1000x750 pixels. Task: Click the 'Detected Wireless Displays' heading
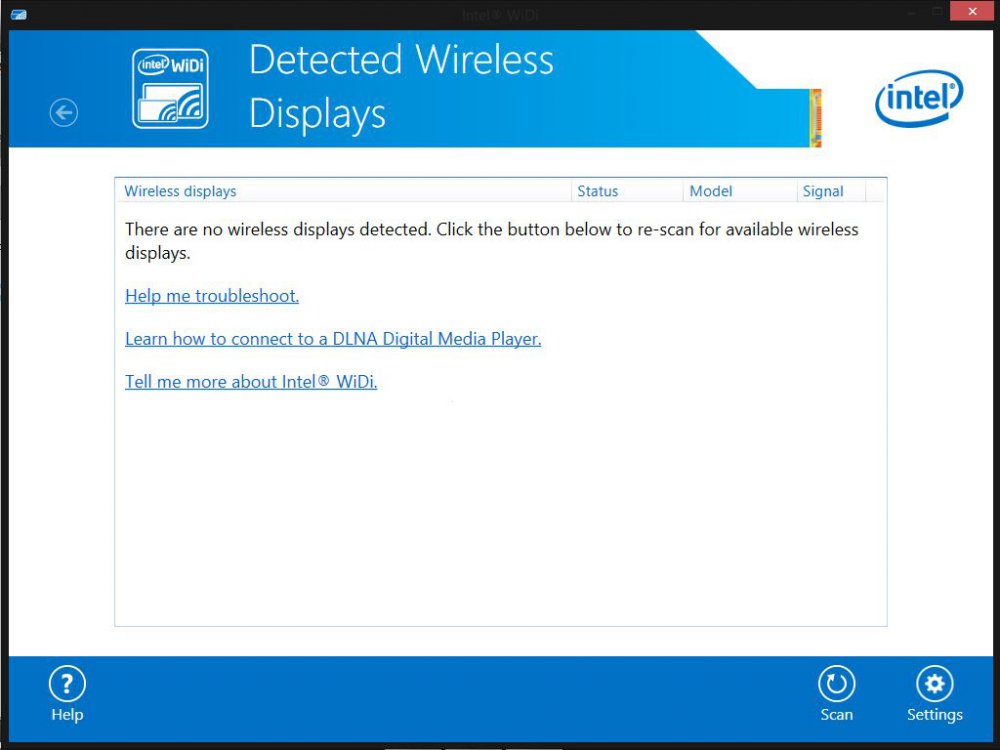pyautogui.click(x=400, y=87)
